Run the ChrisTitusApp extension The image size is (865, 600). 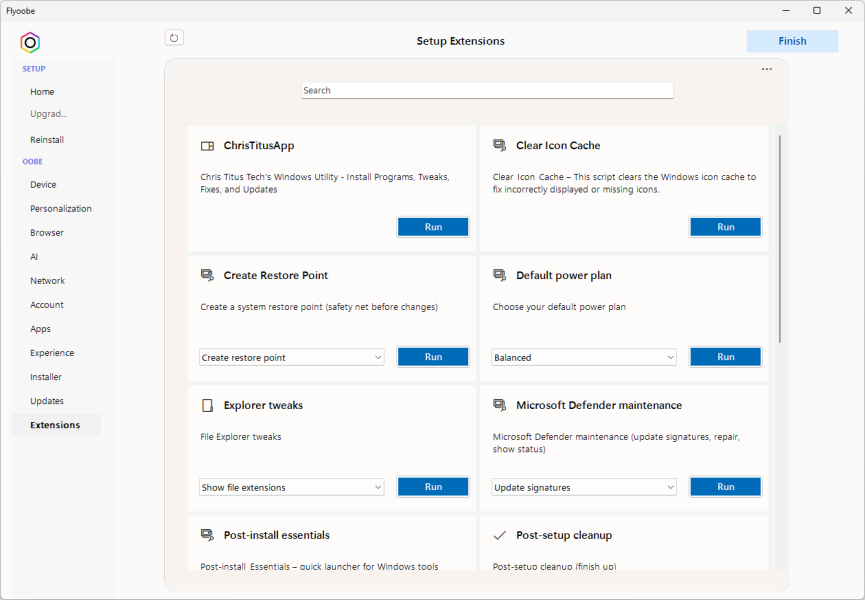point(433,227)
